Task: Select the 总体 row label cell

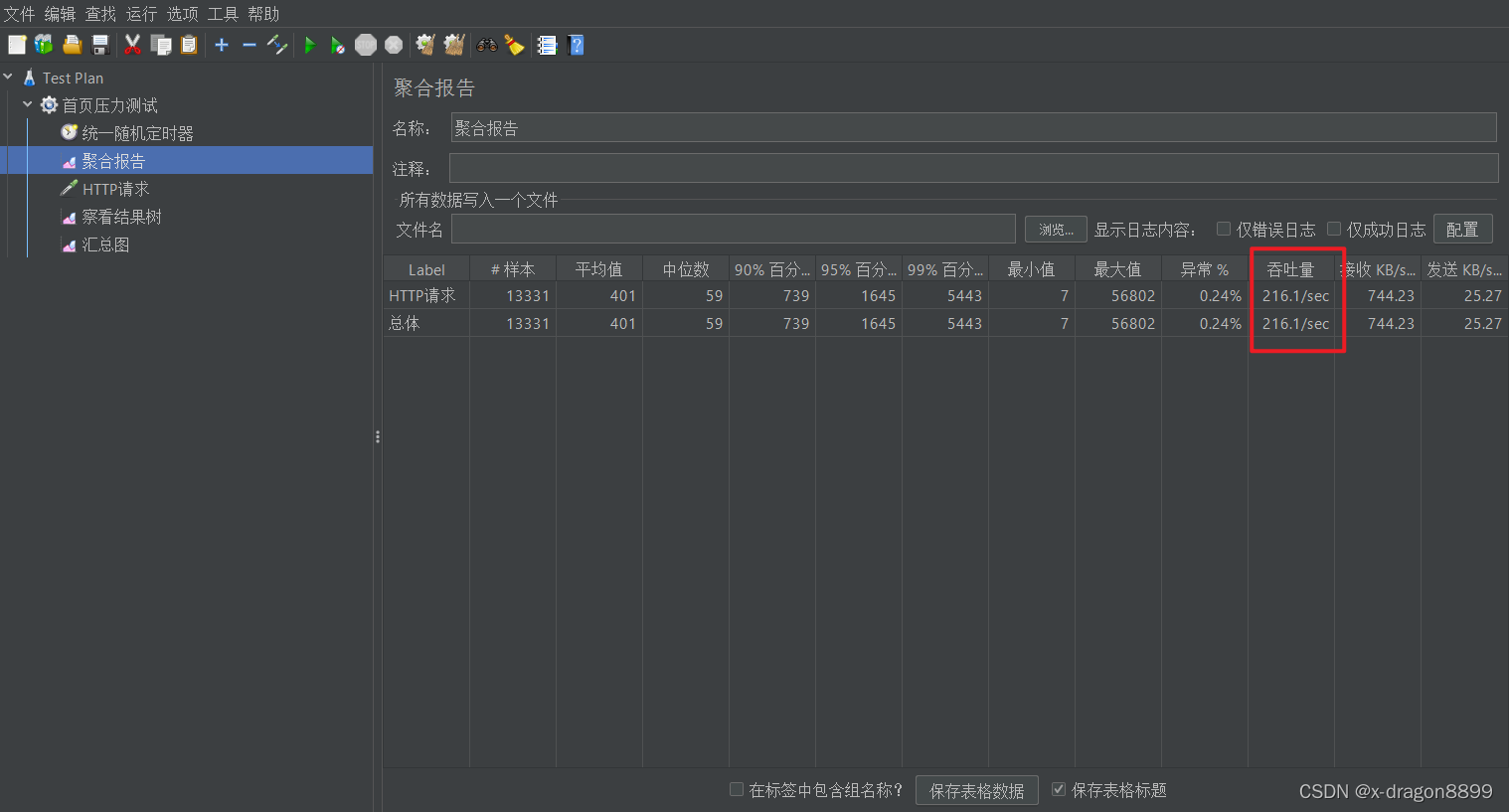Action: [426, 323]
